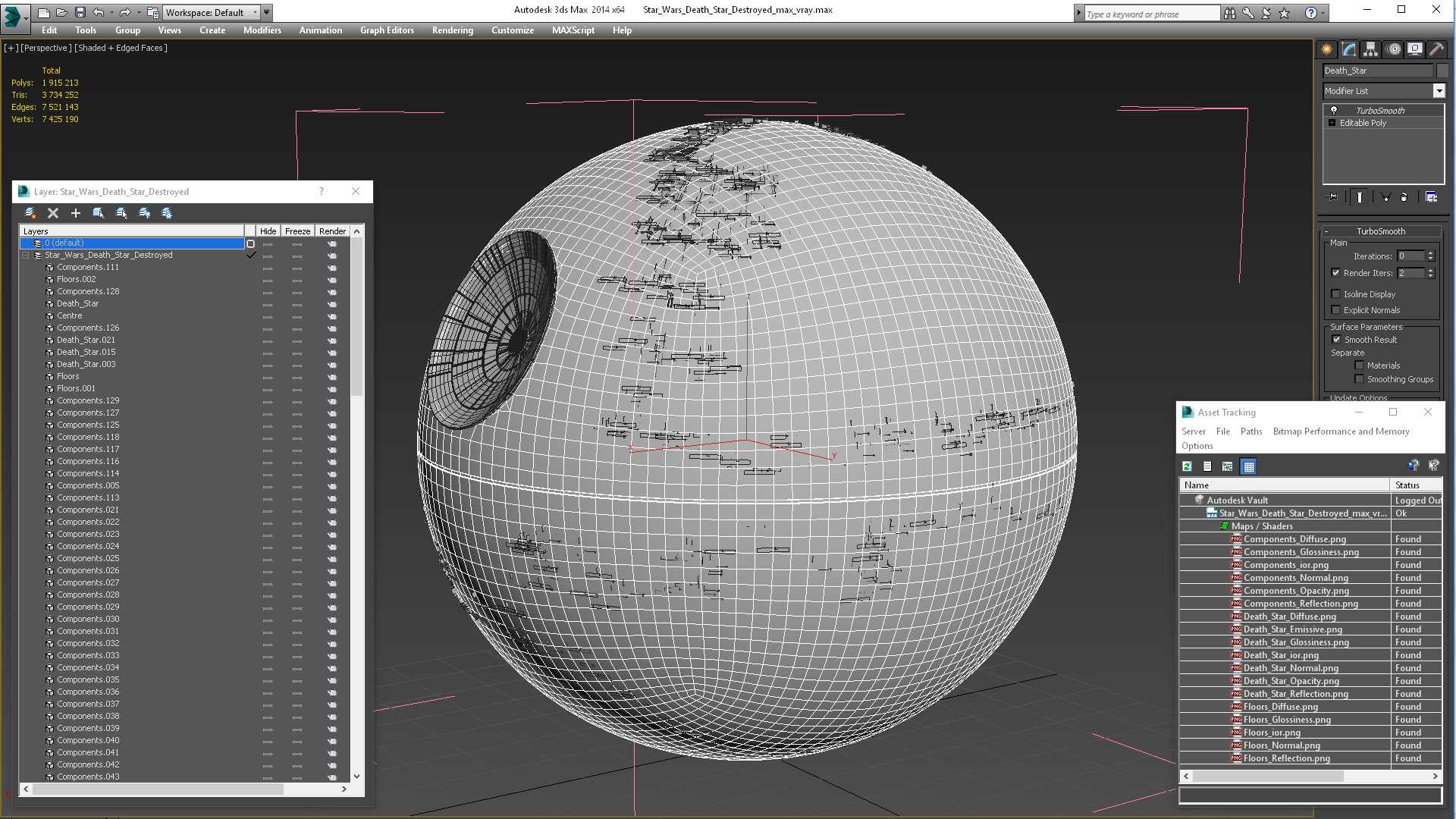Viewport: 1456px width, 819px height.
Task: Click Create New Layer icon
Action: pos(30,213)
